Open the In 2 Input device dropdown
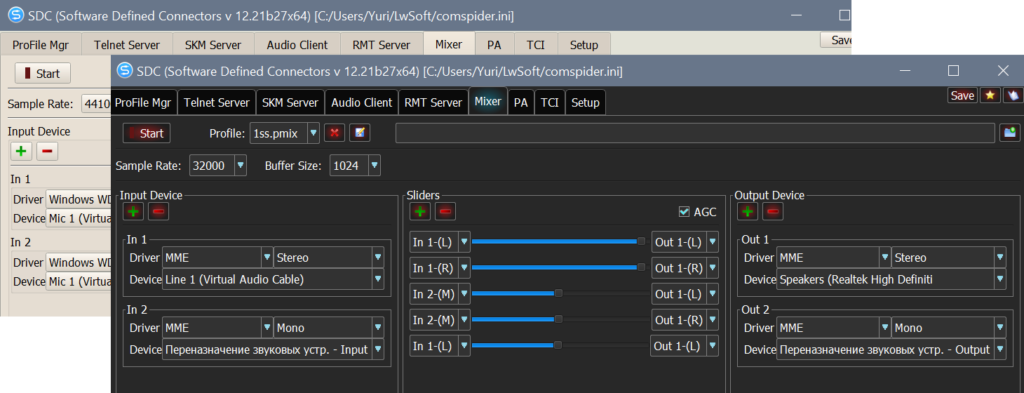Screen dimensions: 1024x393 pyautogui.click(x=377, y=349)
